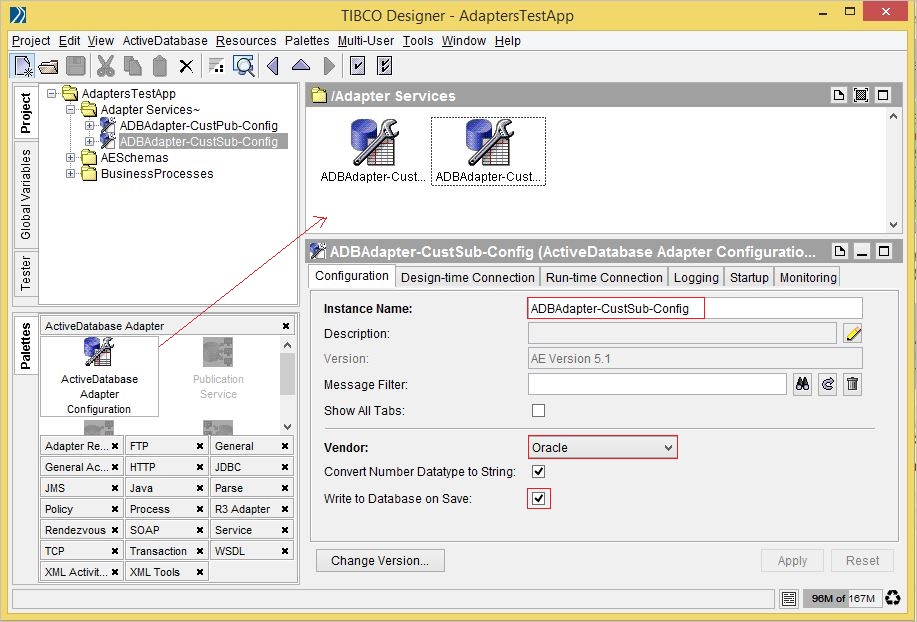Expand the ADBAdapter-CustSub-Config node
The image size is (917, 622).
[x=89, y=141]
